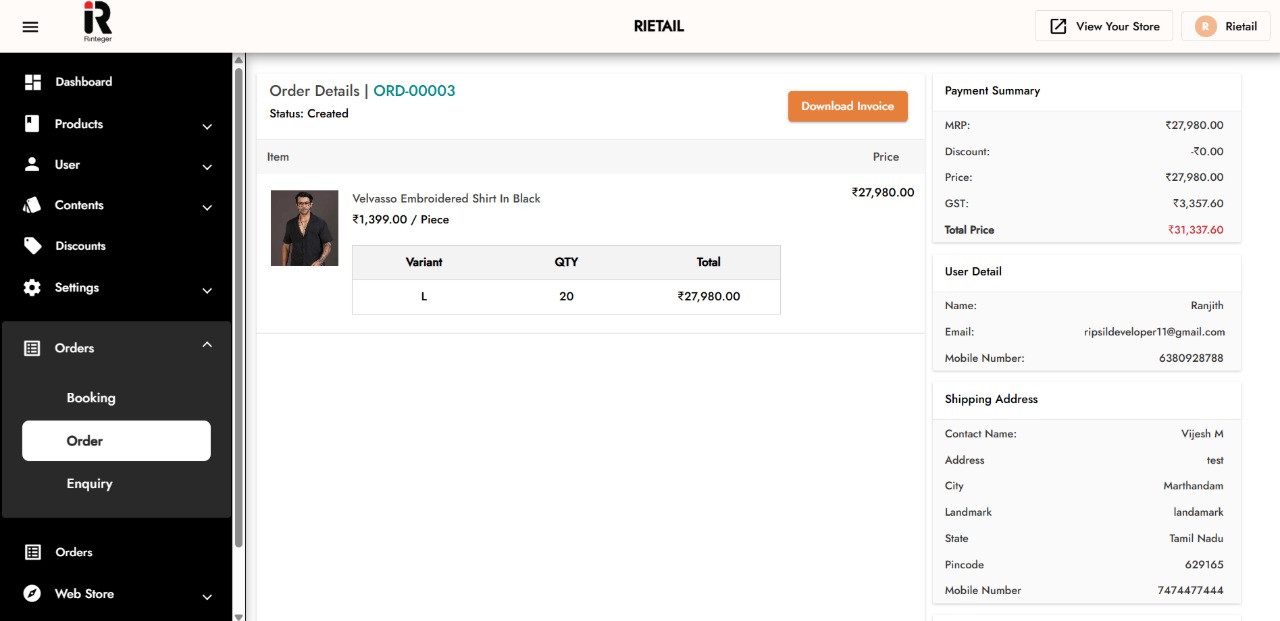Click the quantity cell "20"
This screenshot has width=1280, height=621.
pyautogui.click(x=567, y=297)
